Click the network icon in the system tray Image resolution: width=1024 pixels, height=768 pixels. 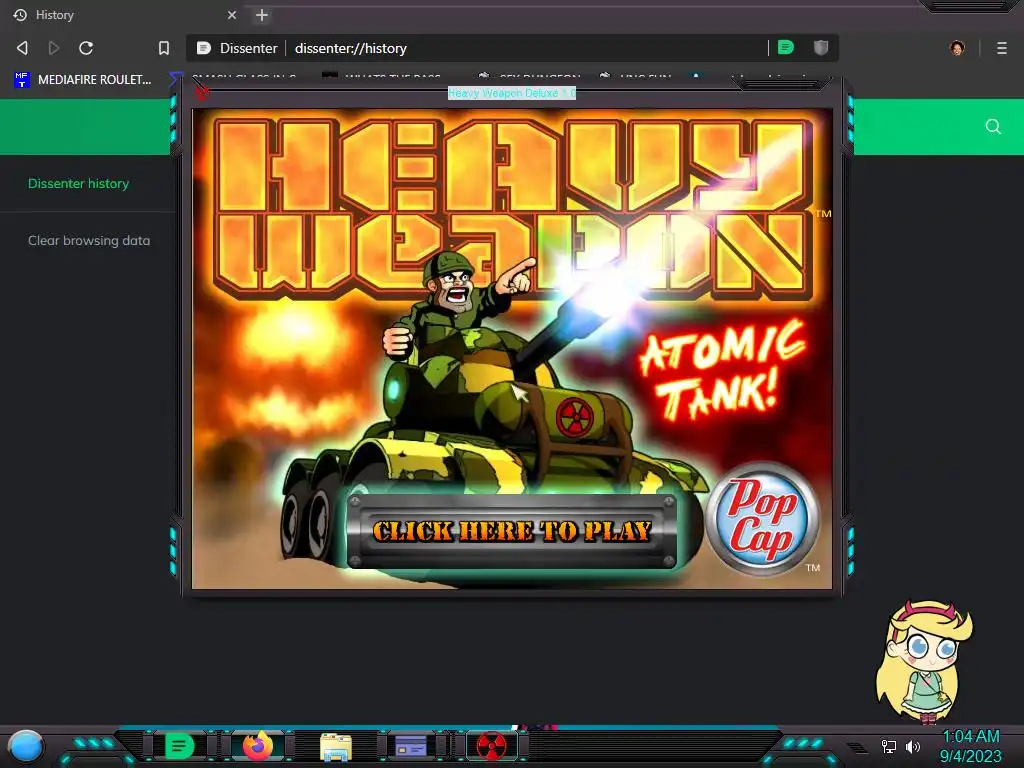point(889,746)
